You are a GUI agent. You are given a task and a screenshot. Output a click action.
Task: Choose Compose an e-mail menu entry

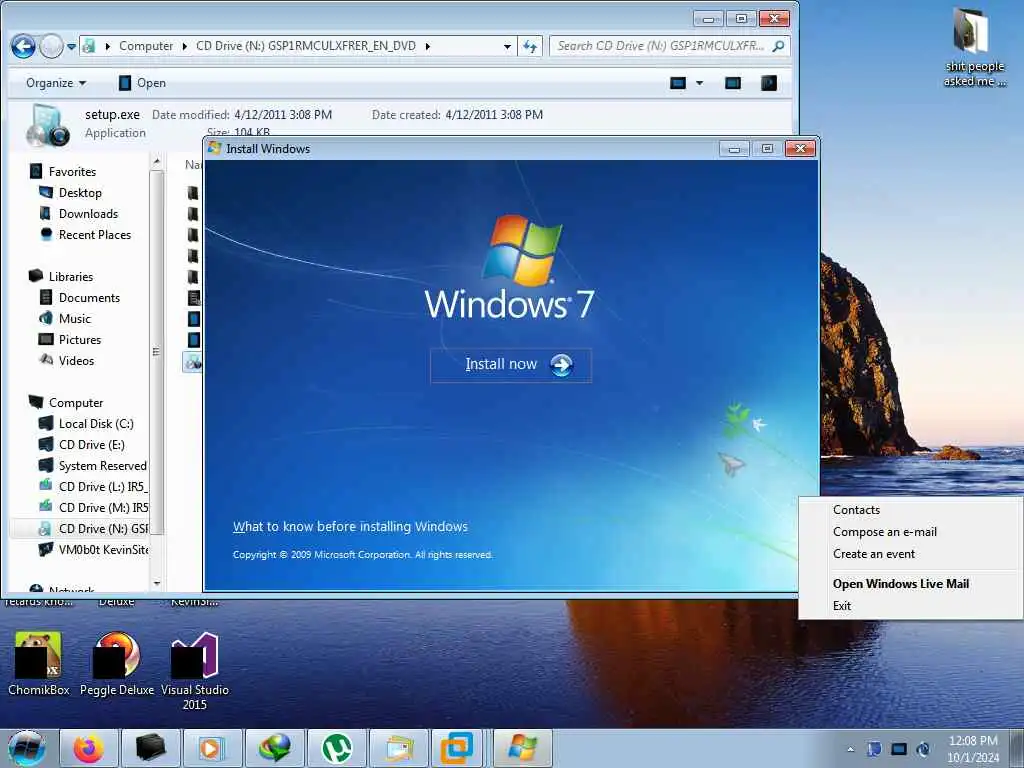(885, 532)
